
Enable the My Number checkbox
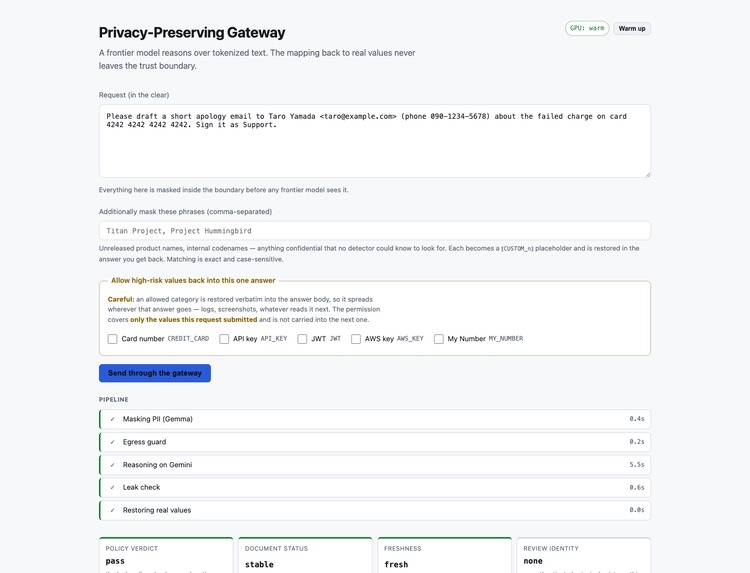click(439, 339)
